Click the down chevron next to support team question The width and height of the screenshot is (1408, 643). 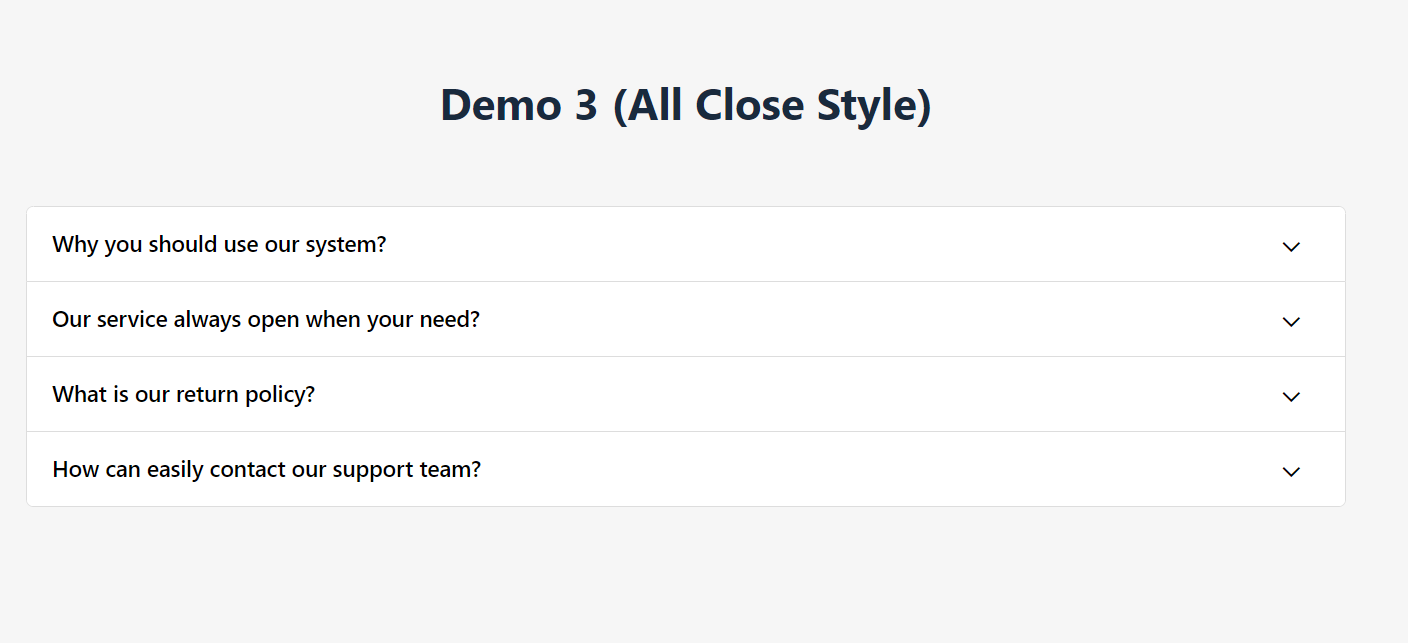pos(1291,471)
